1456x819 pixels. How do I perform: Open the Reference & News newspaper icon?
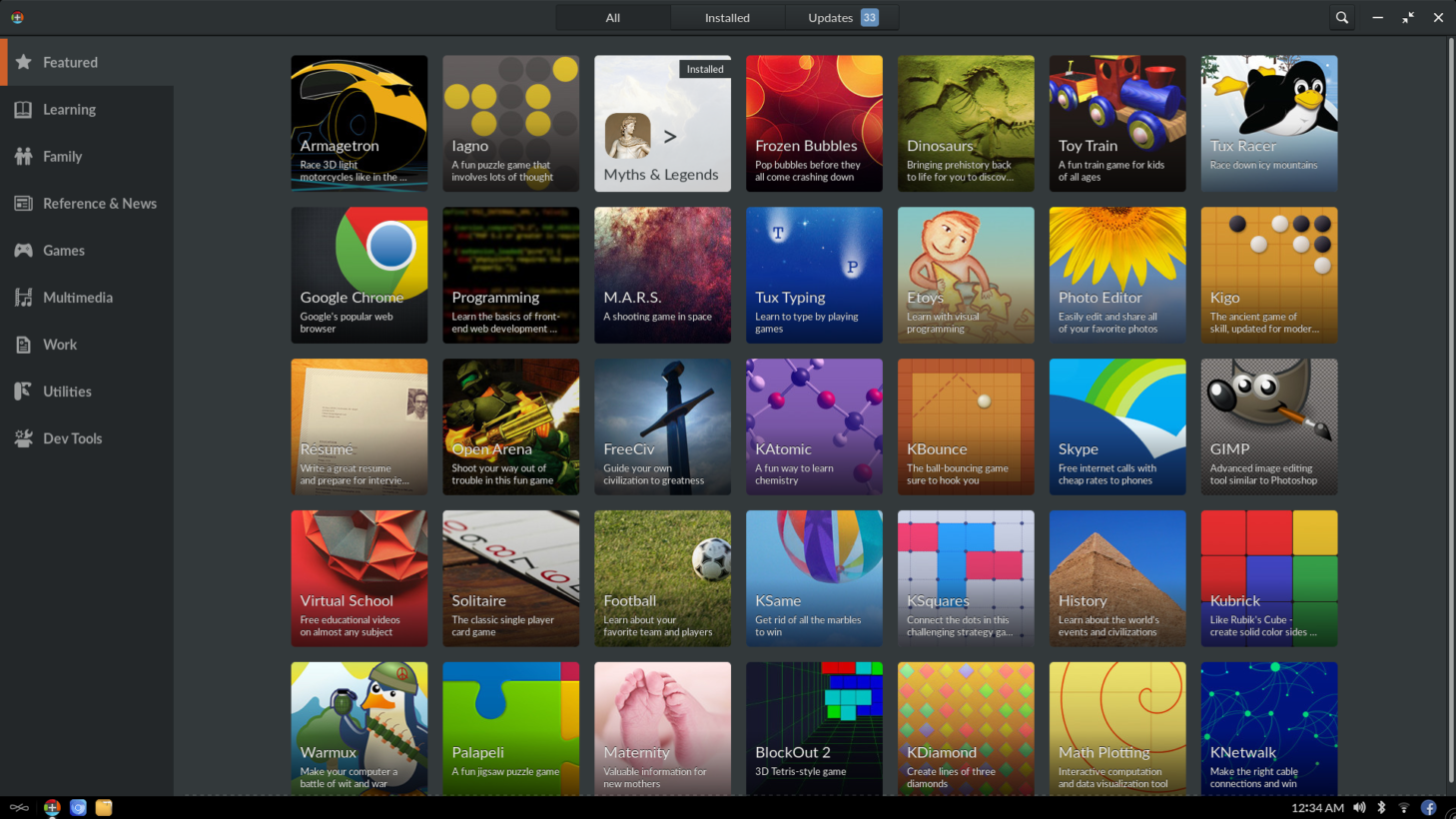pos(23,204)
